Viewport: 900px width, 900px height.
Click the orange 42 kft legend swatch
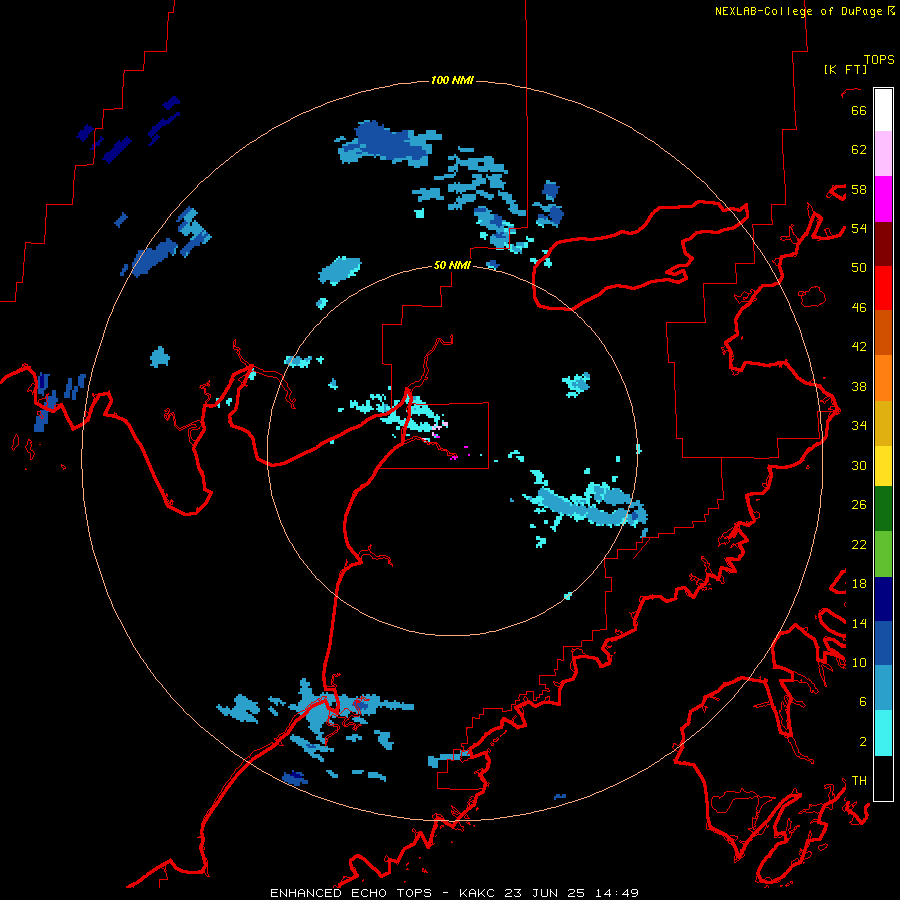point(883,378)
